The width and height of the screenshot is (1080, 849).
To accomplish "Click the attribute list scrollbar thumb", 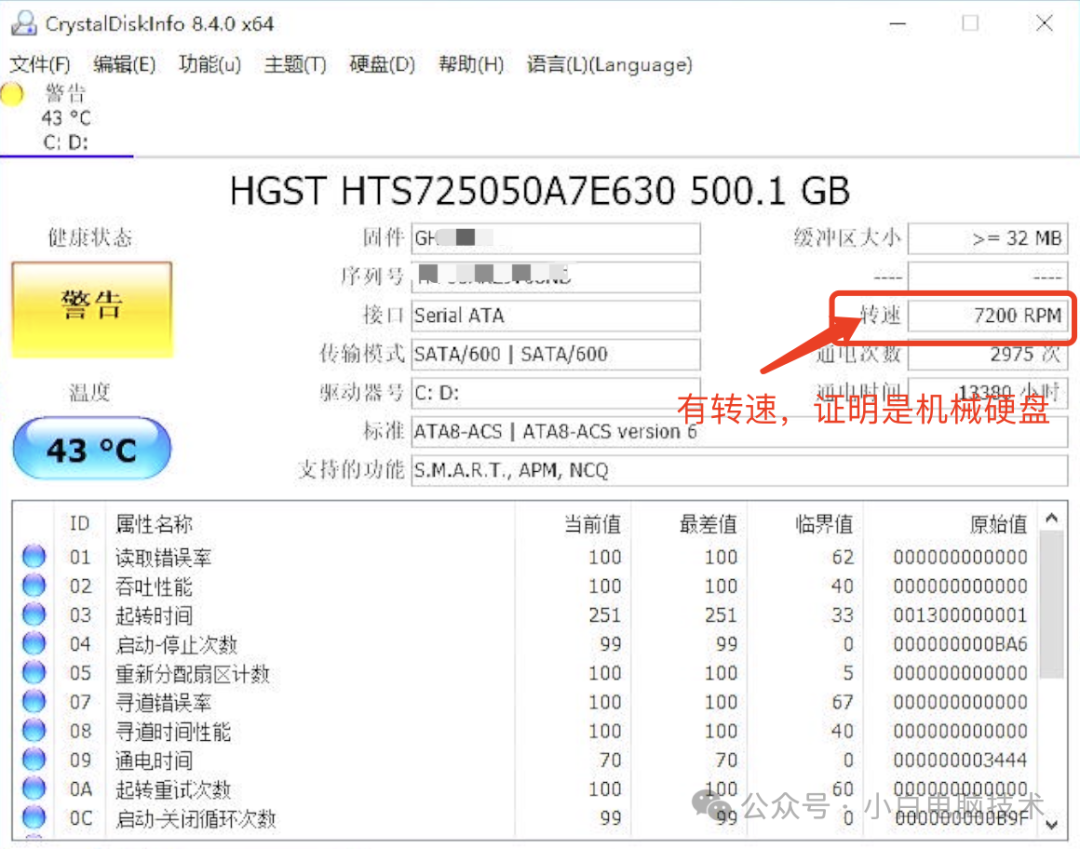I will pos(1052,605).
